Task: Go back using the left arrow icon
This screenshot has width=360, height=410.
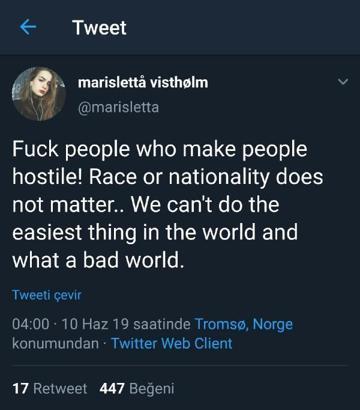Action: 28,27
